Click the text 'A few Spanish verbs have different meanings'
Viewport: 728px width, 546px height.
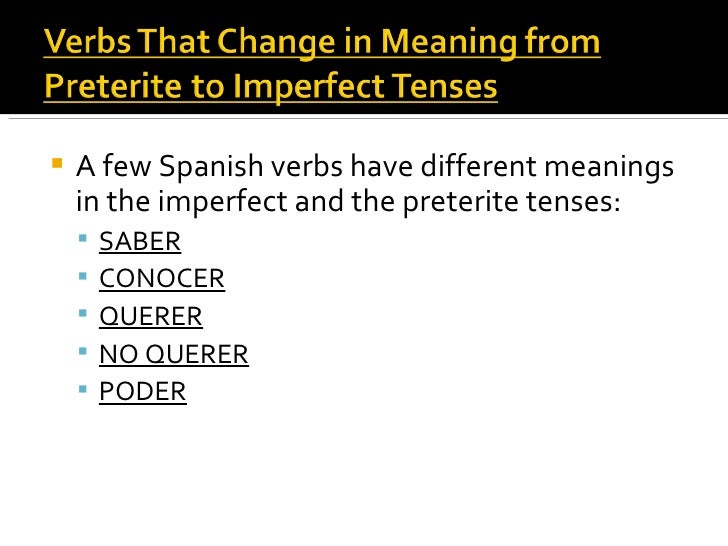[375, 167]
